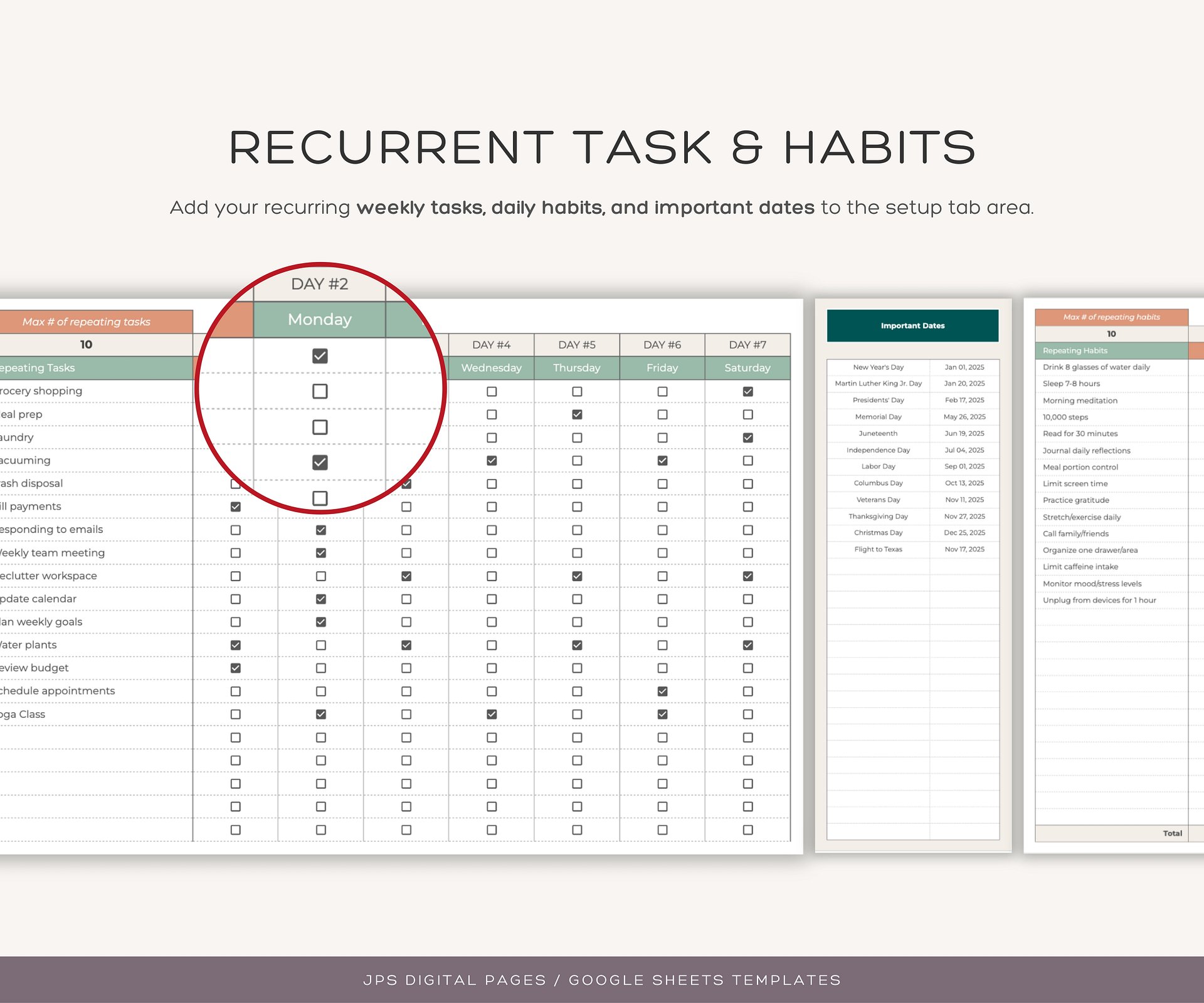The image size is (1204, 1003).
Task: Select Martin Luther King Jr. Day cell
Action: [x=878, y=384]
